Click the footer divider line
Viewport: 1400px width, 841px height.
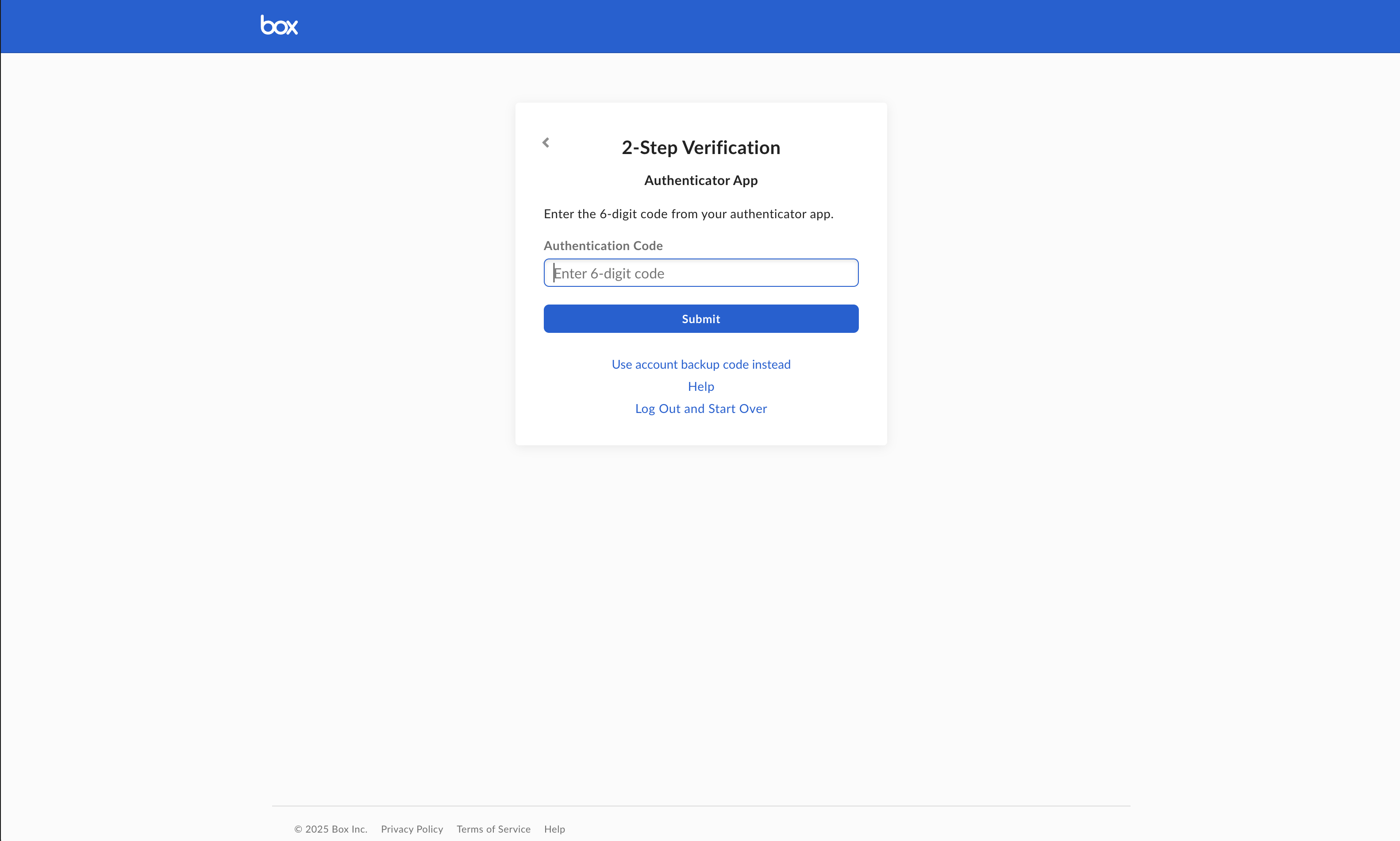(x=700, y=806)
